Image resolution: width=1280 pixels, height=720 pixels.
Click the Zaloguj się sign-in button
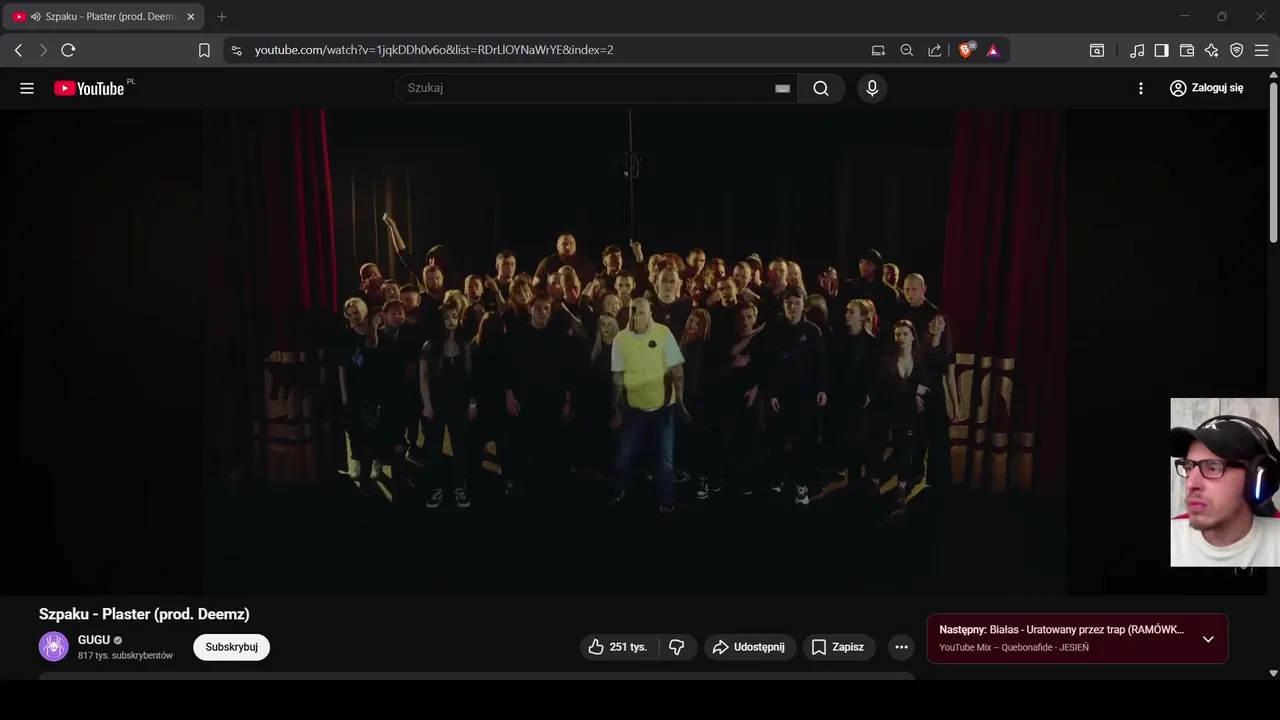(1206, 88)
